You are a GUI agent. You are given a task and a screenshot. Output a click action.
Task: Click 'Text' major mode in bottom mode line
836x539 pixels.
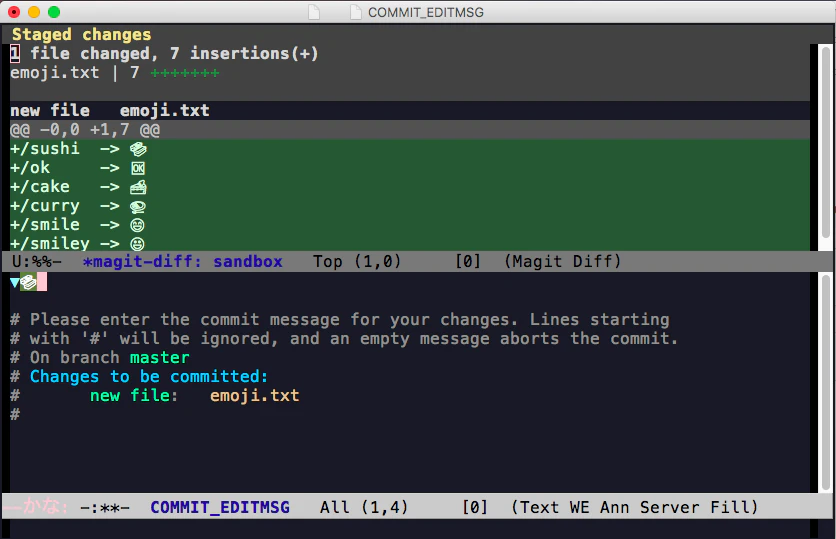538,508
